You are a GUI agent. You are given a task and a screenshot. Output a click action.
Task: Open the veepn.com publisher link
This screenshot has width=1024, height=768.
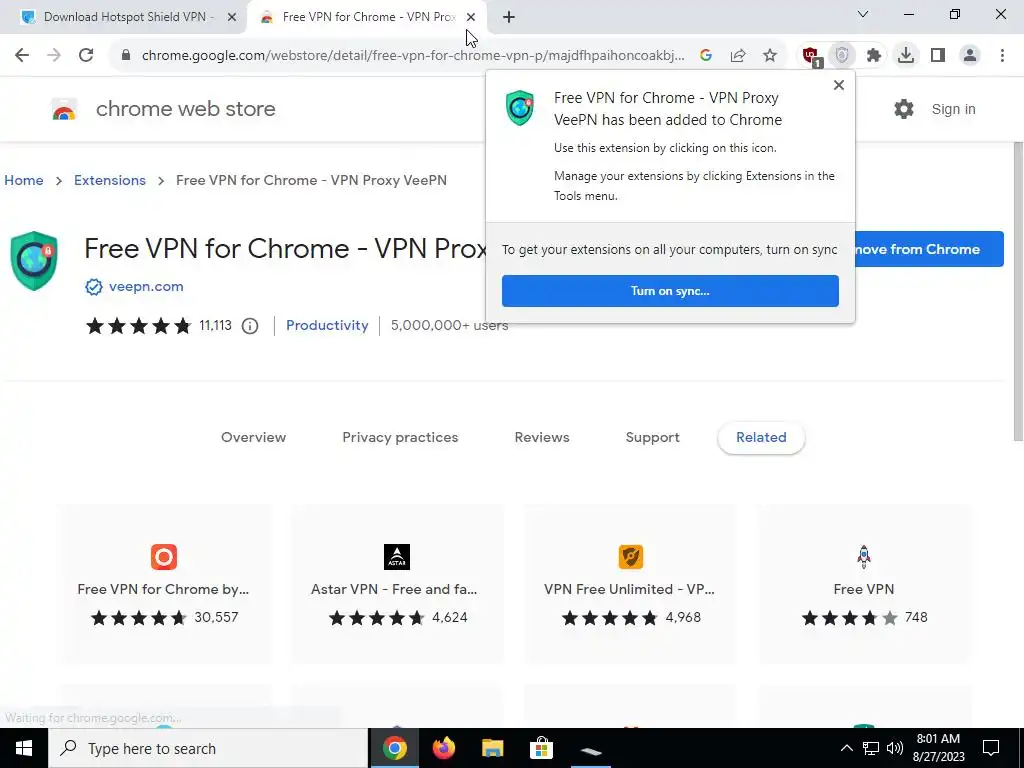146,287
